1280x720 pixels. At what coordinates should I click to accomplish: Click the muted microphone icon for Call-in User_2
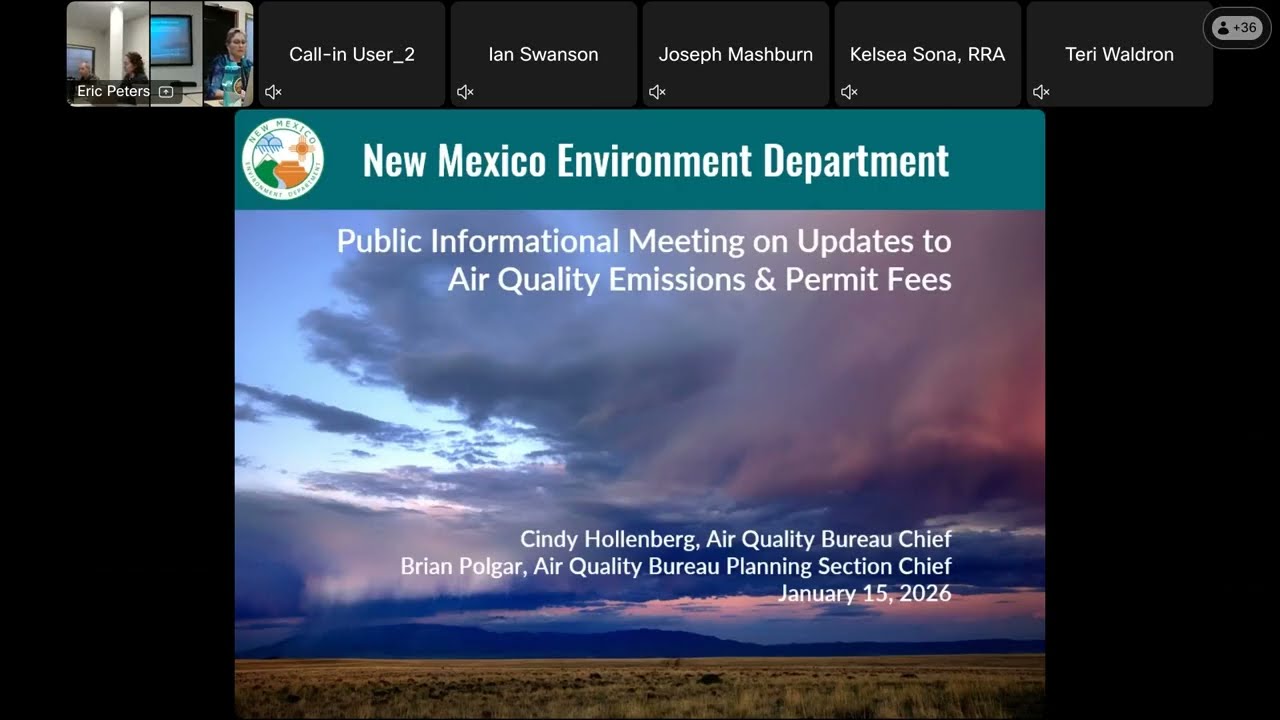pos(273,92)
